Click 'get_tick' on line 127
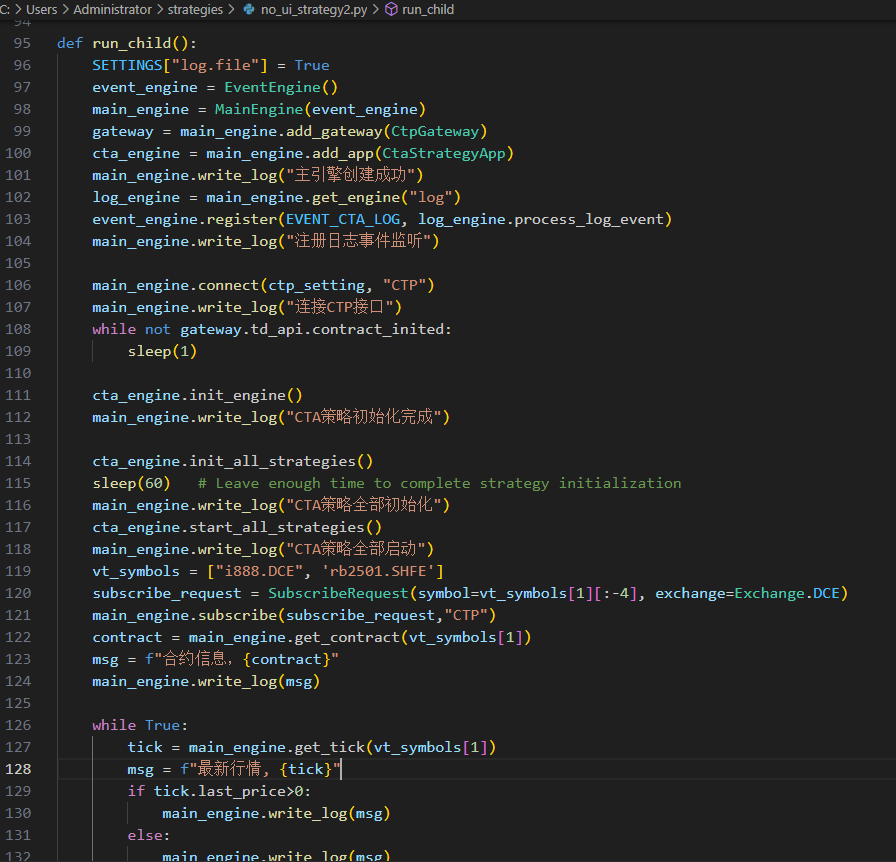Image resolution: width=896 pixels, height=862 pixels. [x=330, y=748]
